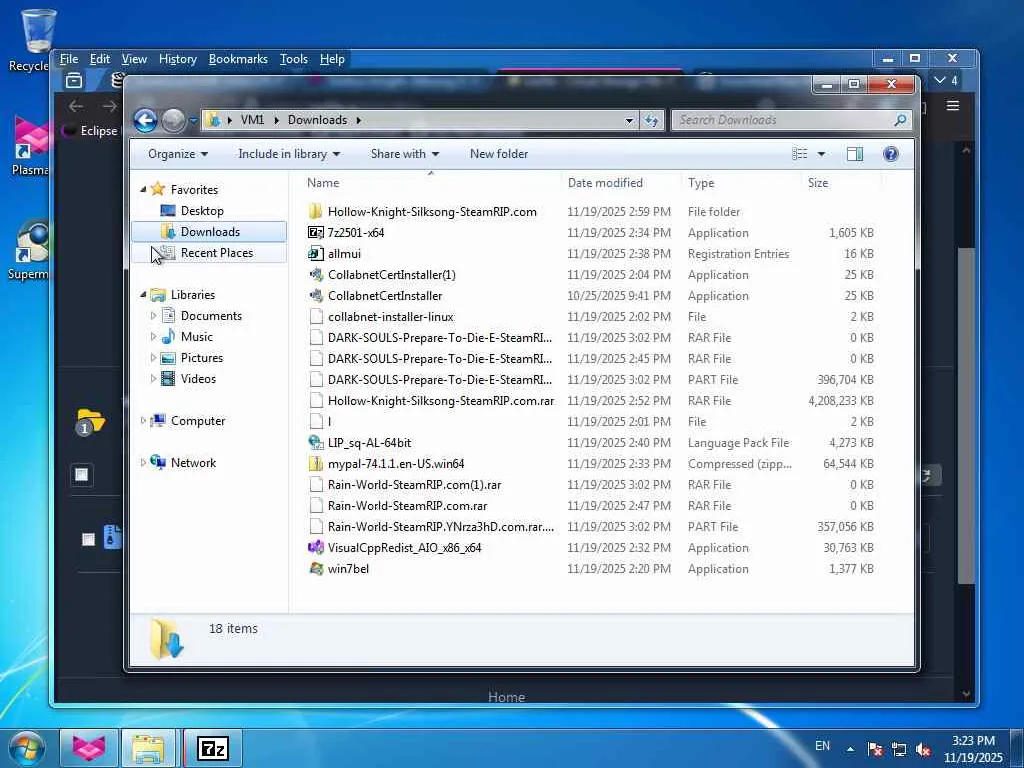Open Explorer help question mark icon
1024x768 pixels.
[x=890, y=154]
